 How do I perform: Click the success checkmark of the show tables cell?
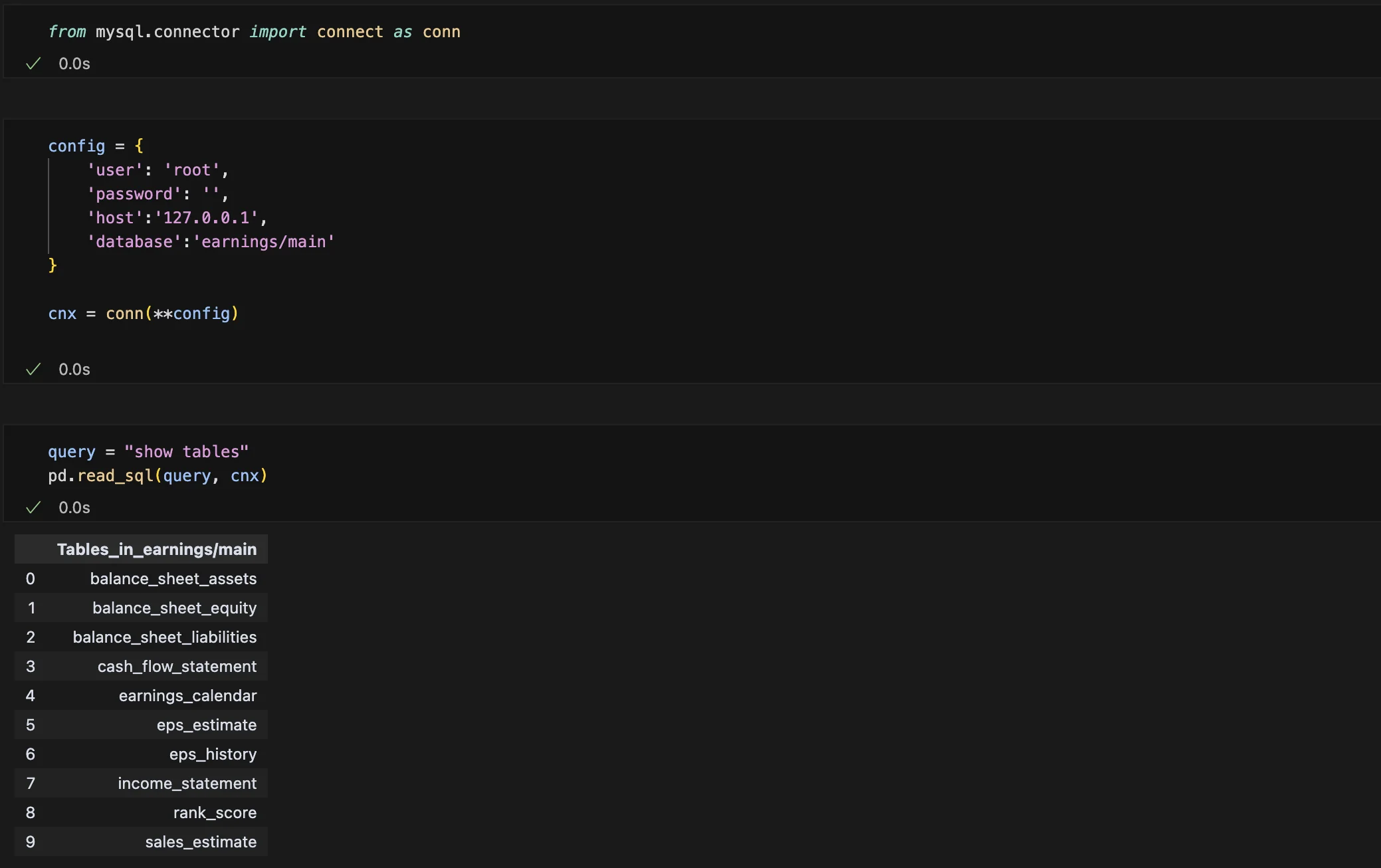pos(33,508)
